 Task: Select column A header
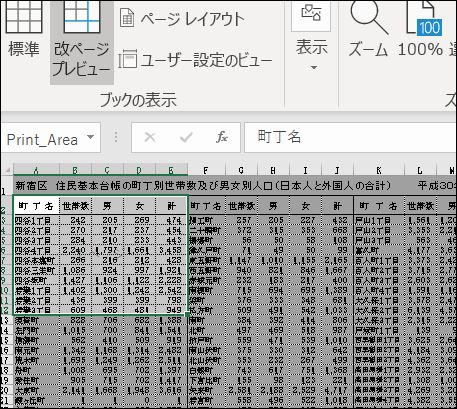pyautogui.click(x=36, y=170)
